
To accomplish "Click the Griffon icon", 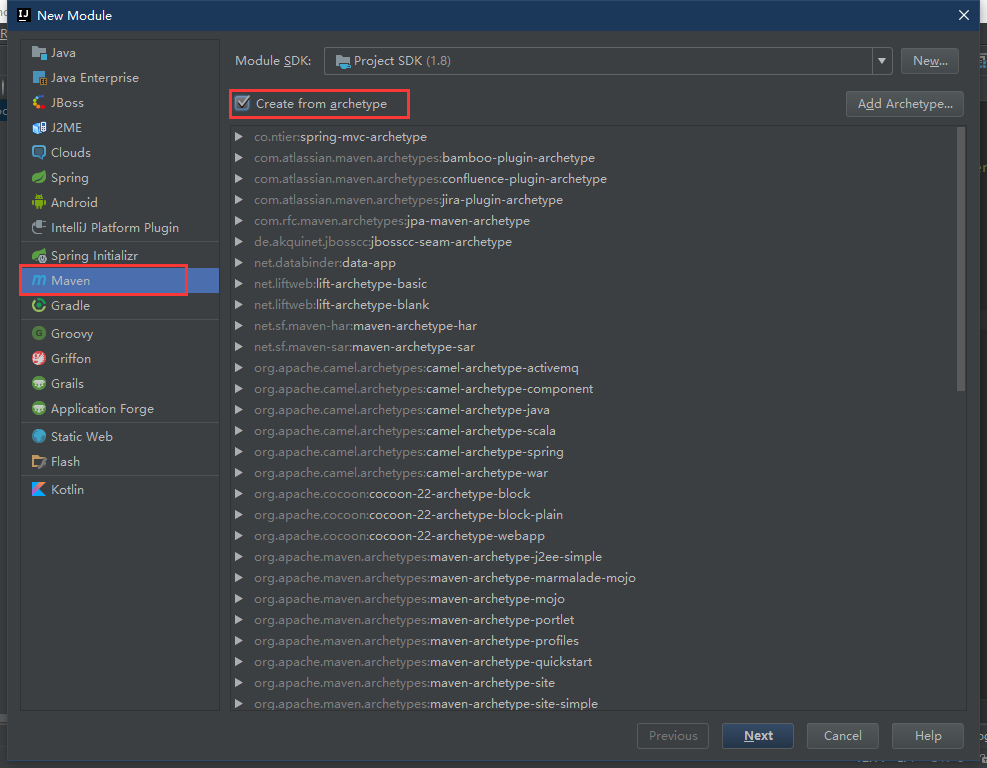I will pos(39,358).
